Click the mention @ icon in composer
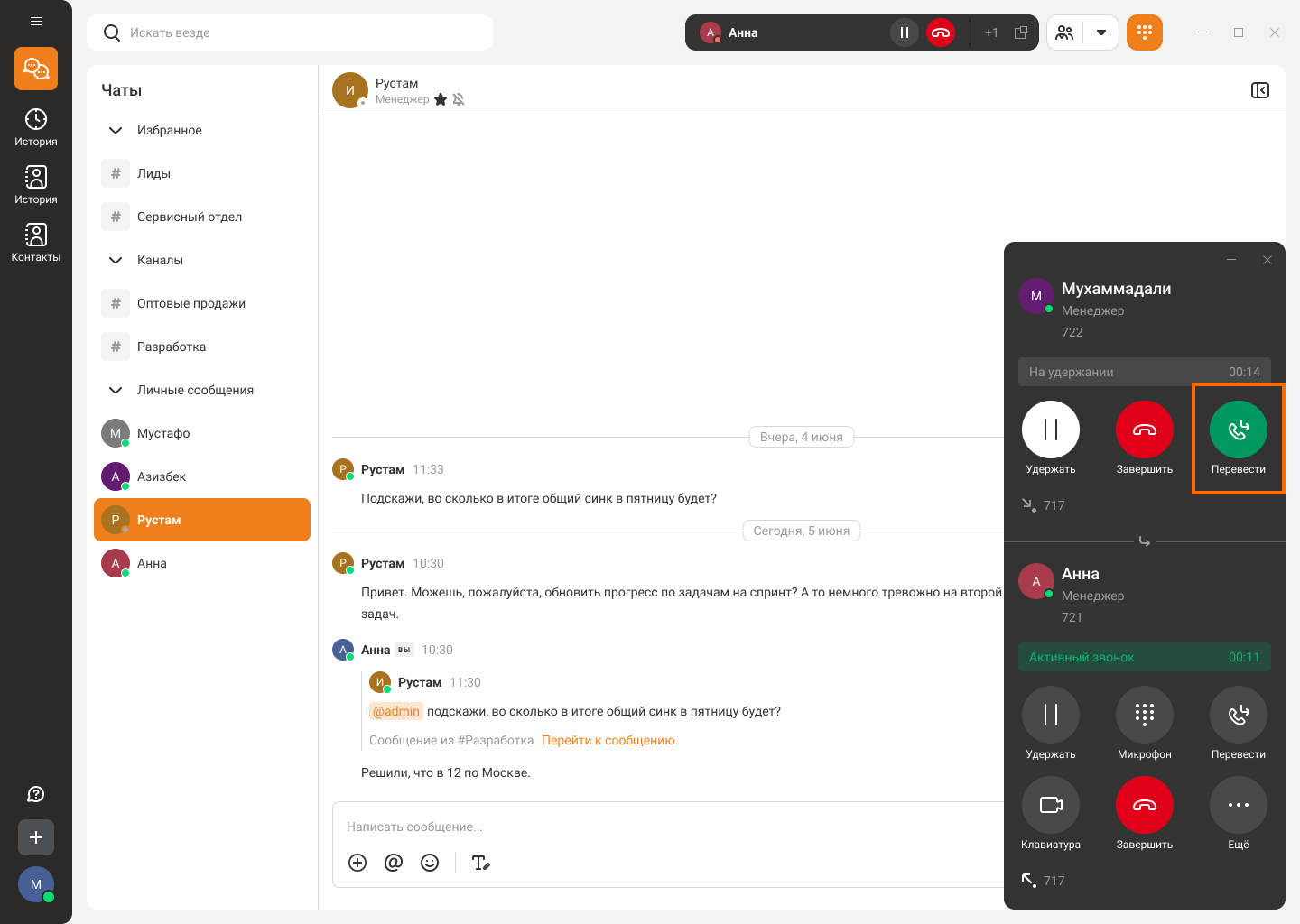 coord(394,863)
